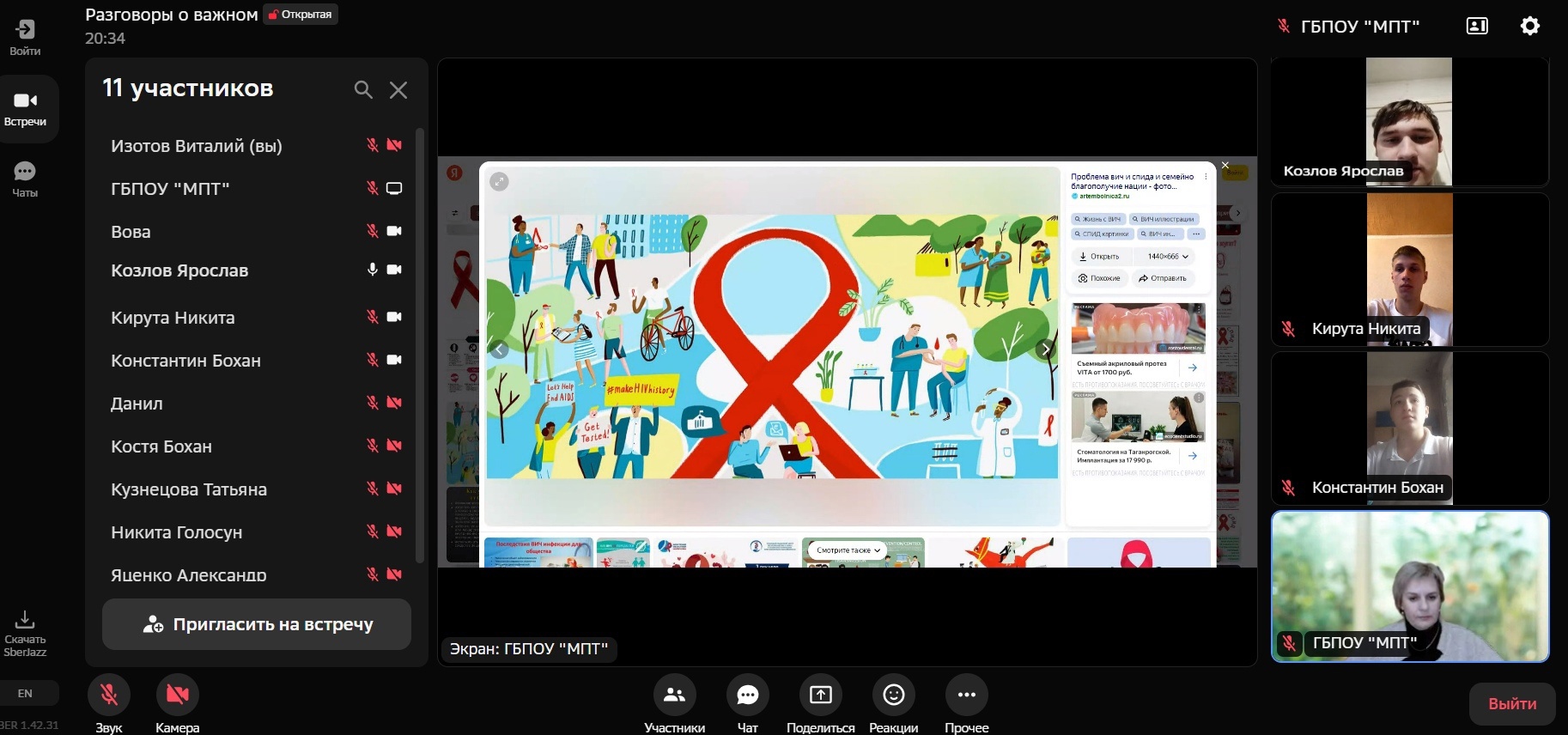This screenshot has height=735, width=1568.
Task: Click camera-off icon for Данил
Action: [x=394, y=403]
